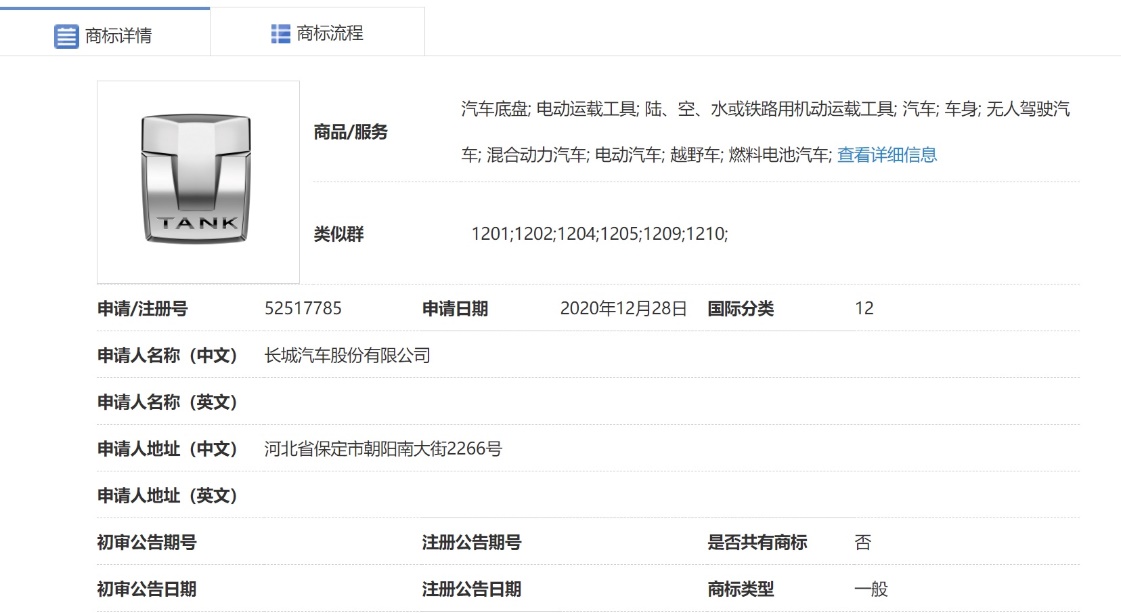1121x613 pixels.
Task: Click the 注册公告日期 label
Action: [471, 589]
